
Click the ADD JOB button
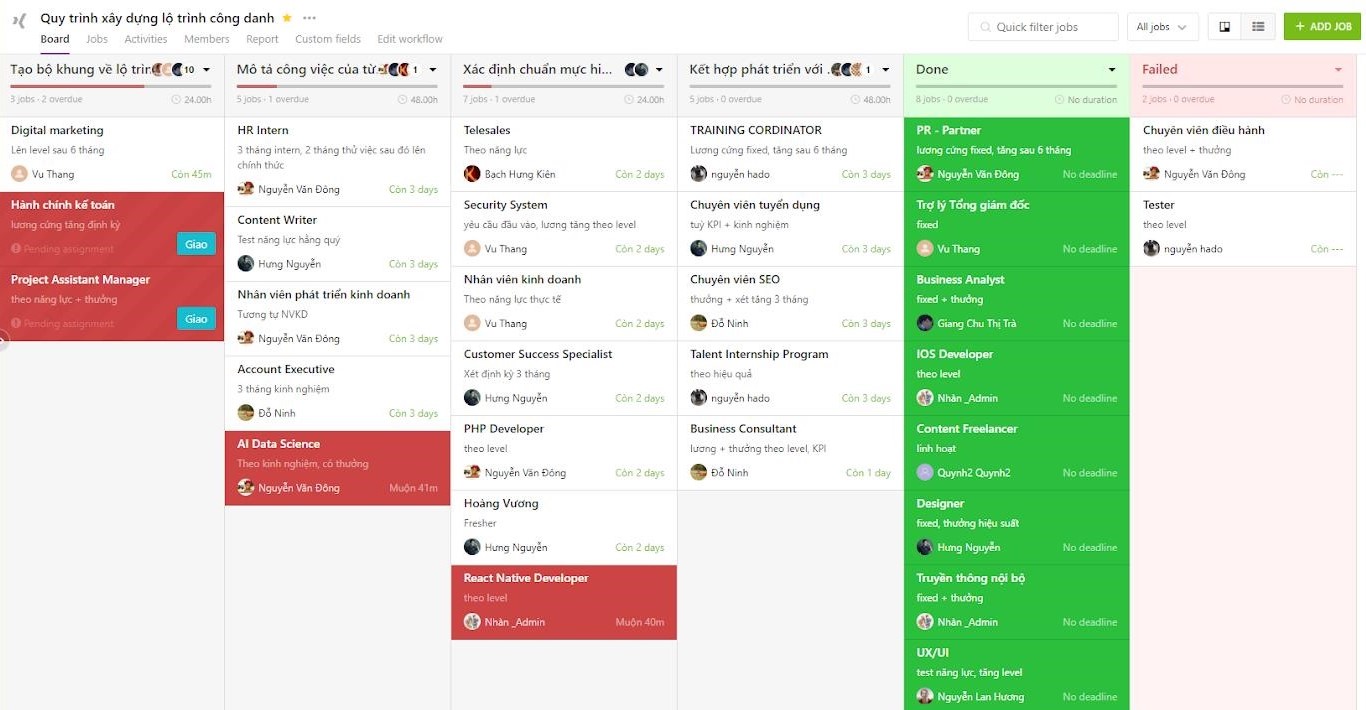click(1322, 27)
